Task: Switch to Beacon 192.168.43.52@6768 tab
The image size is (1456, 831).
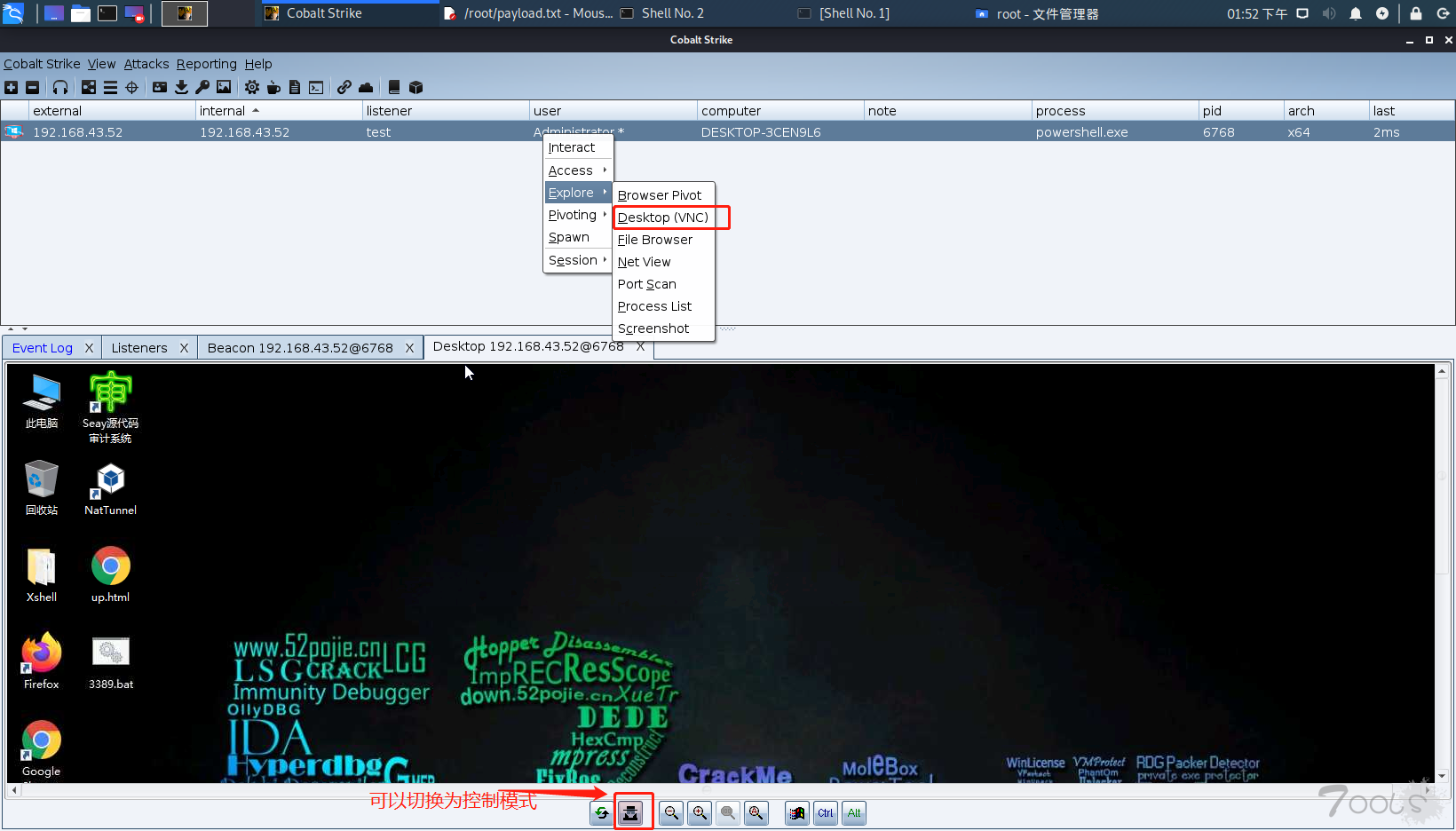Action: coord(300,348)
